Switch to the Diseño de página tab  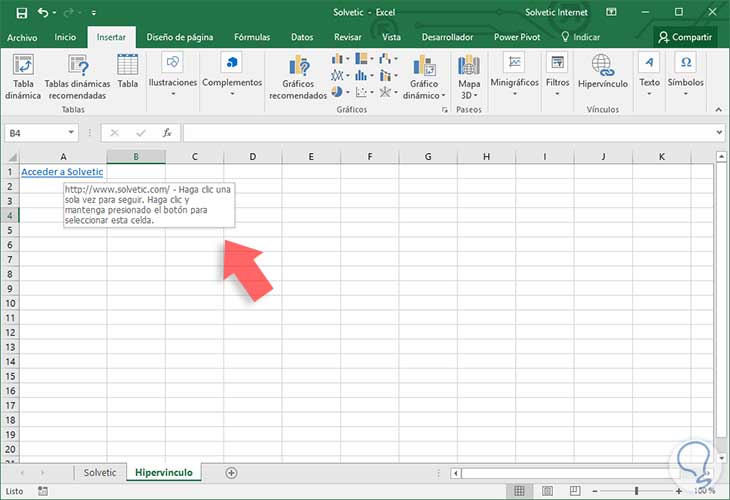pos(180,37)
